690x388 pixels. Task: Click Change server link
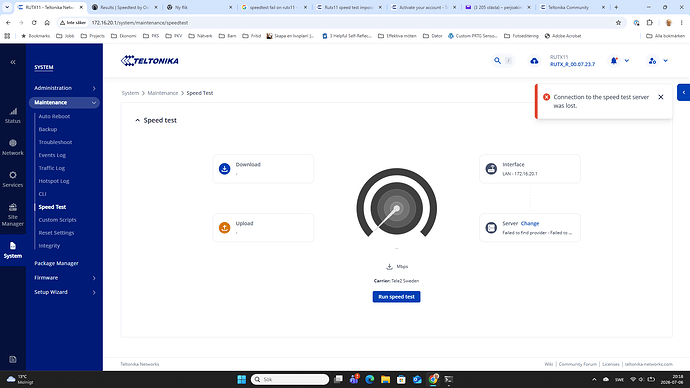pos(530,223)
